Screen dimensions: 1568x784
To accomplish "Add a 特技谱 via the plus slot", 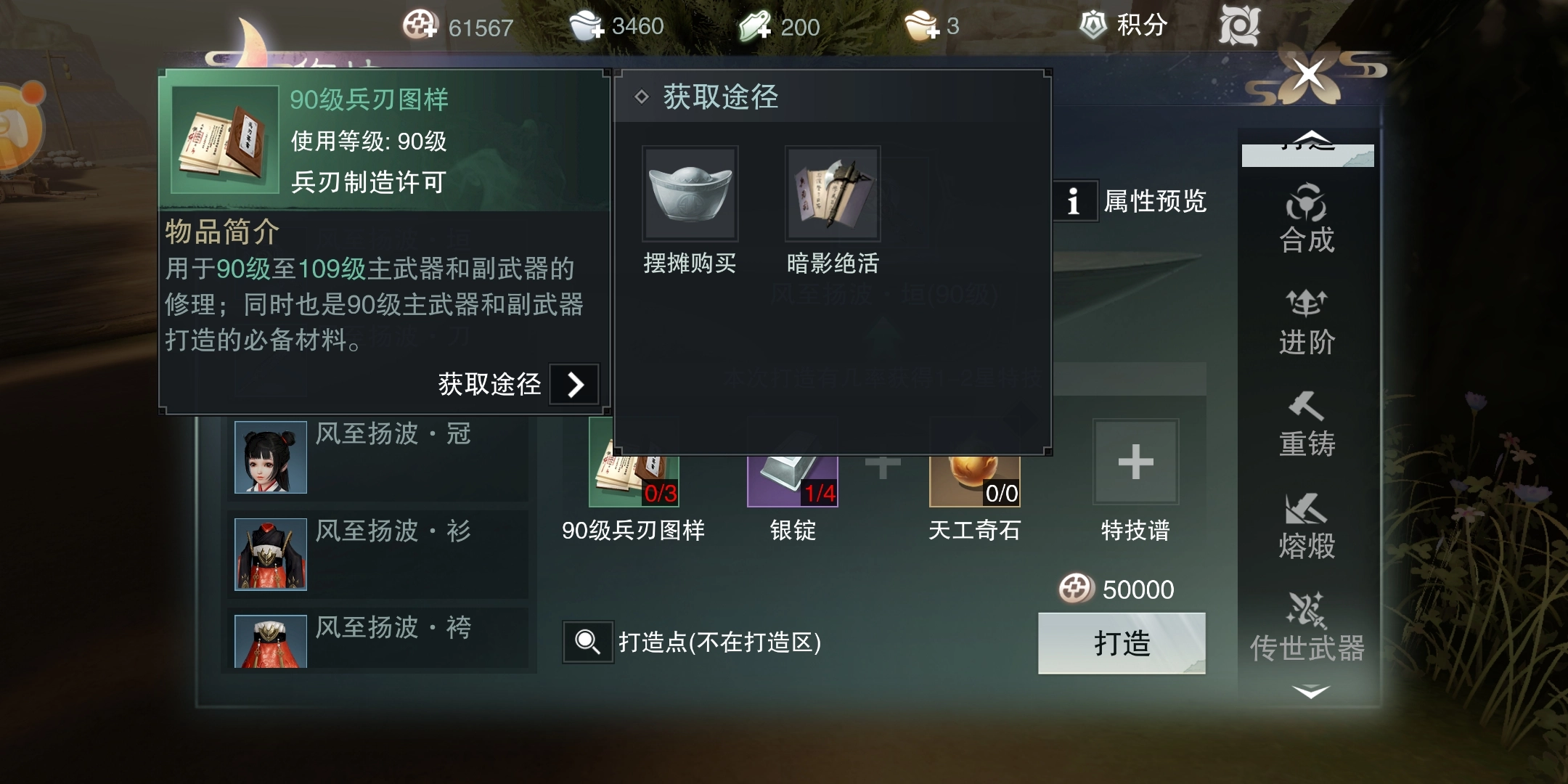I will click(1136, 462).
